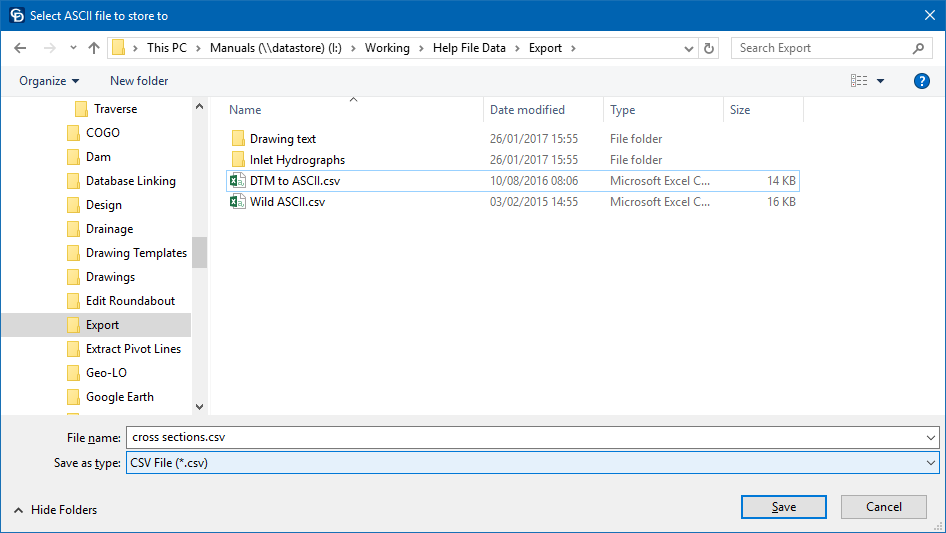The width and height of the screenshot is (946, 533).
Task: Sort files by Date modified column
Action: click(527, 110)
